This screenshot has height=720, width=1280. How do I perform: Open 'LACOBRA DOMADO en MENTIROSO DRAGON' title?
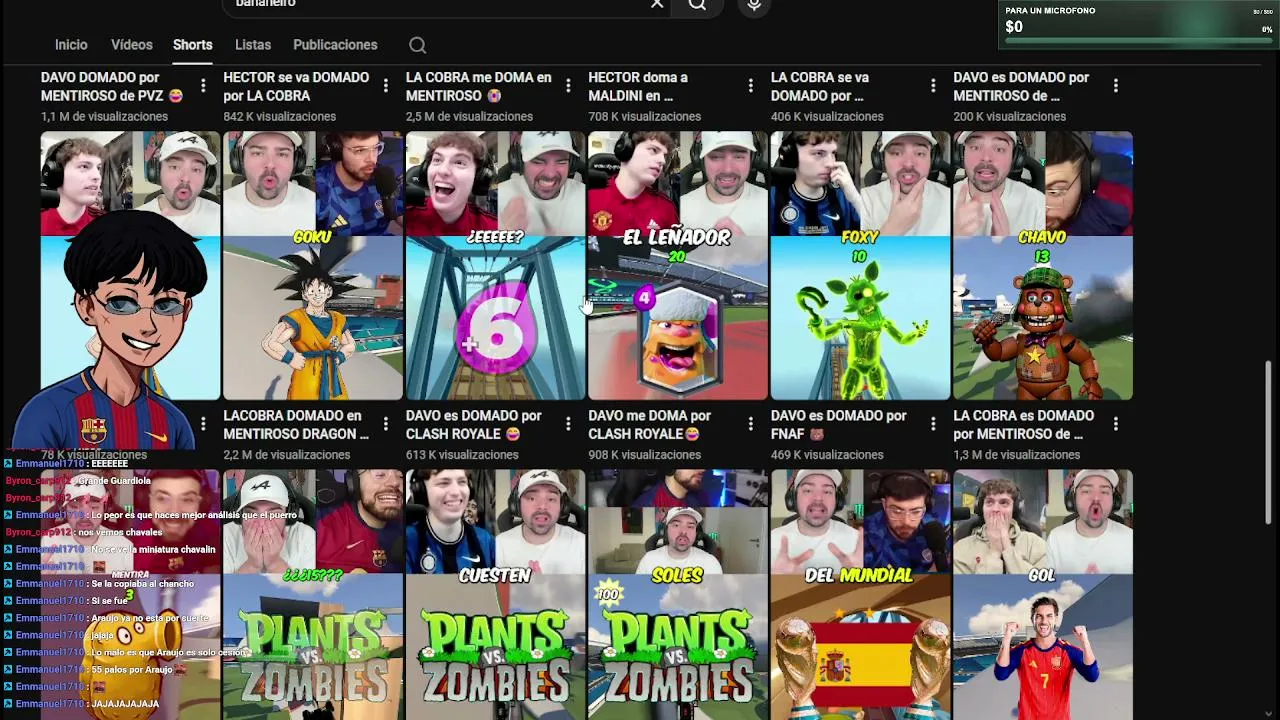pyautogui.click(x=296, y=425)
